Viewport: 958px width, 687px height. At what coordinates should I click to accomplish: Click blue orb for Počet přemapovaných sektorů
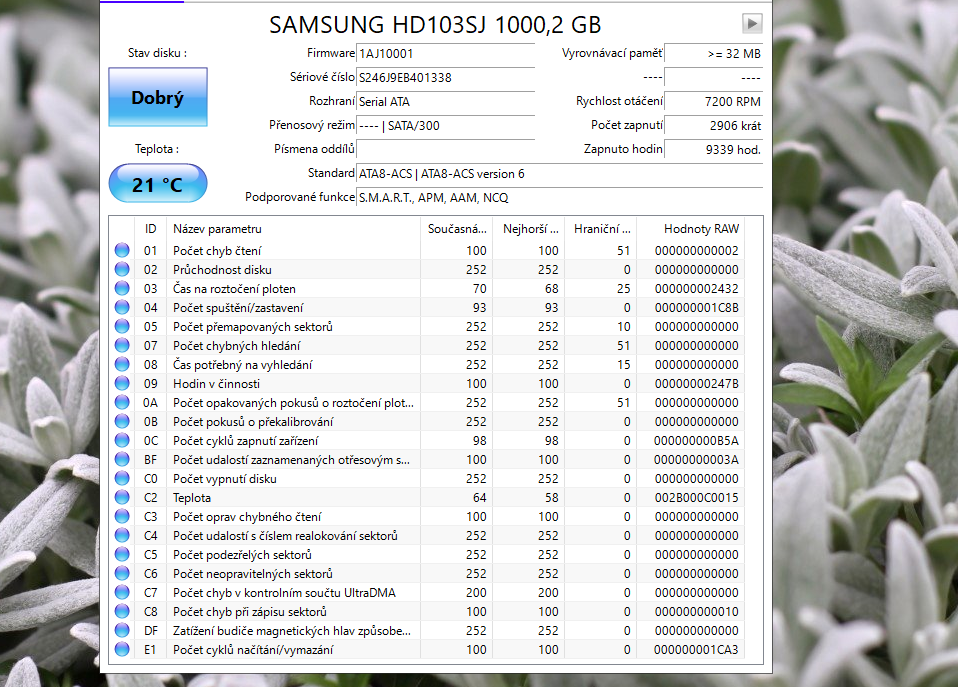tap(122, 326)
